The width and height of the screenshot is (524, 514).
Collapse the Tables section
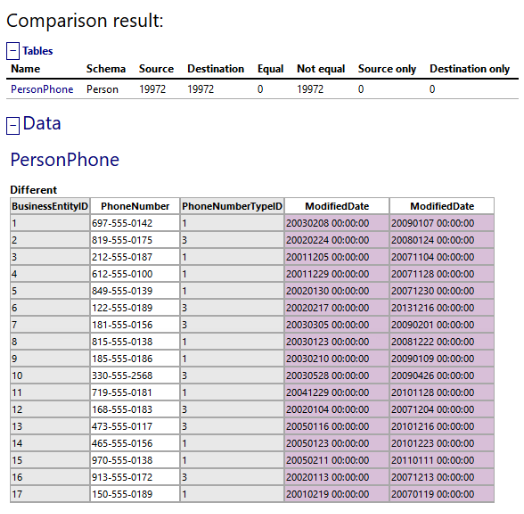point(13,51)
